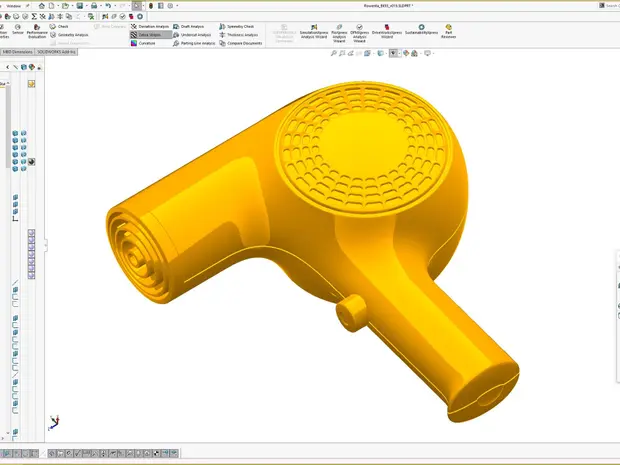Click in the Search field

tap(612, 6)
